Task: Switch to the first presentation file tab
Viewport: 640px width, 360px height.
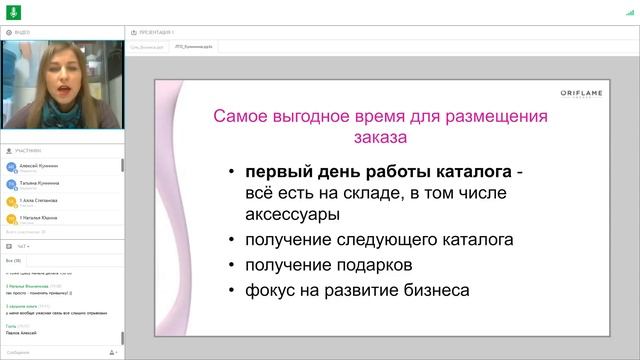Action: (147, 47)
